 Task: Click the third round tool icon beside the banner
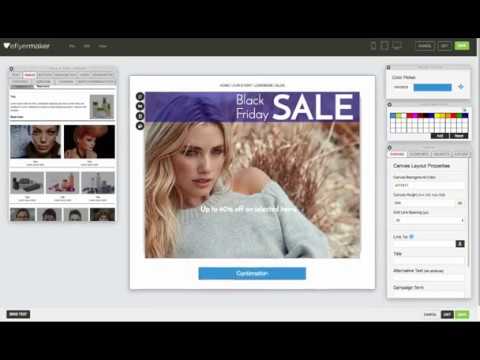click(140, 116)
